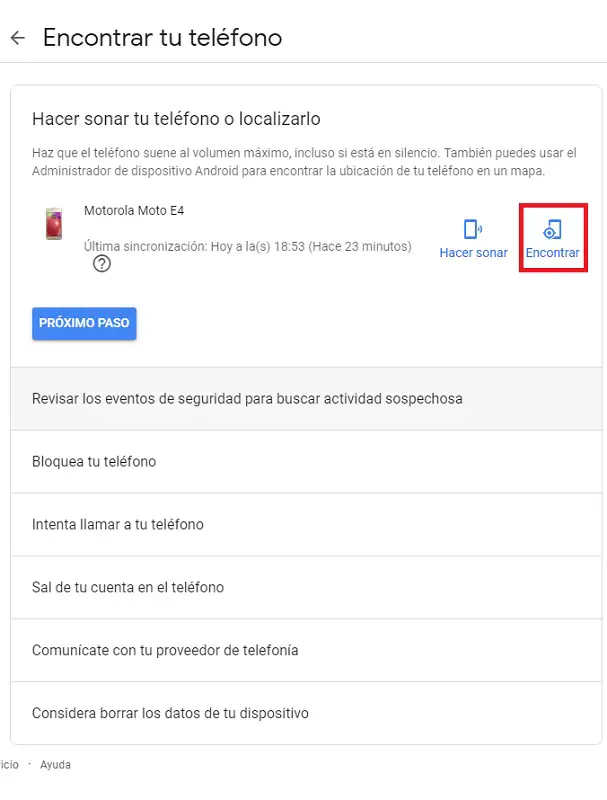Select the Encontrar locate device icon
607x800 pixels.
click(x=552, y=230)
